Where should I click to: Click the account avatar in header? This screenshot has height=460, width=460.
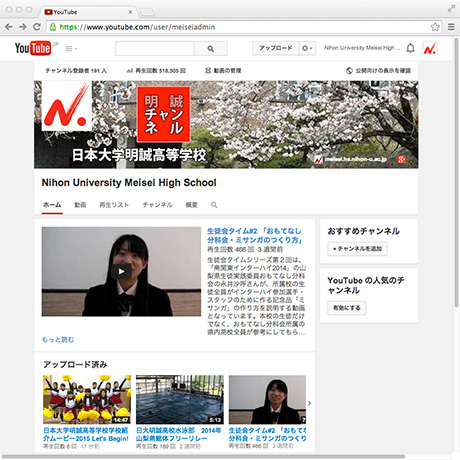(430, 49)
